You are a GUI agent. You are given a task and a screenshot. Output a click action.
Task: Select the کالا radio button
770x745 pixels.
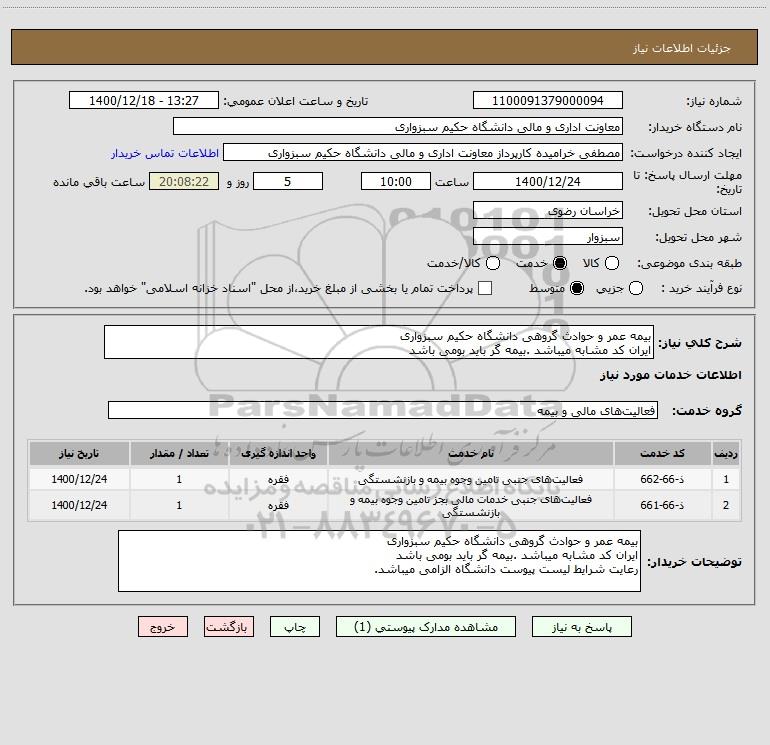[611, 264]
